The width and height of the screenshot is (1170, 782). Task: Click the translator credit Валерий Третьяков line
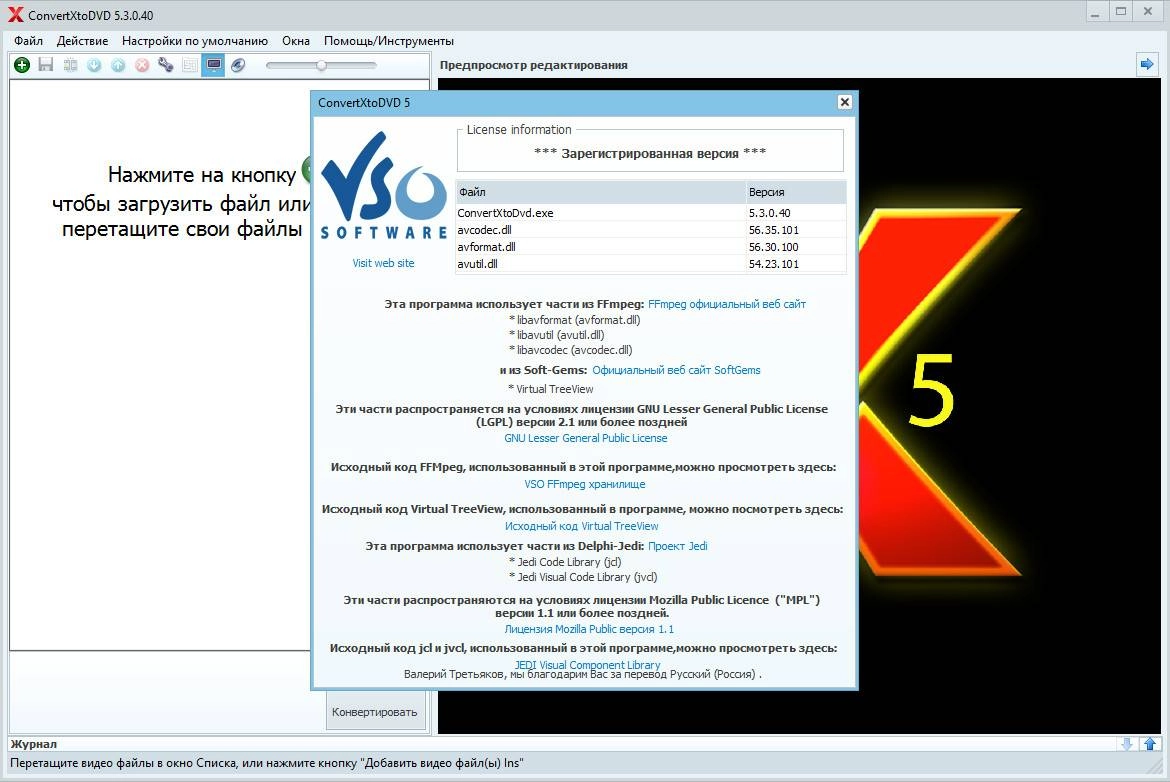[x=583, y=674]
